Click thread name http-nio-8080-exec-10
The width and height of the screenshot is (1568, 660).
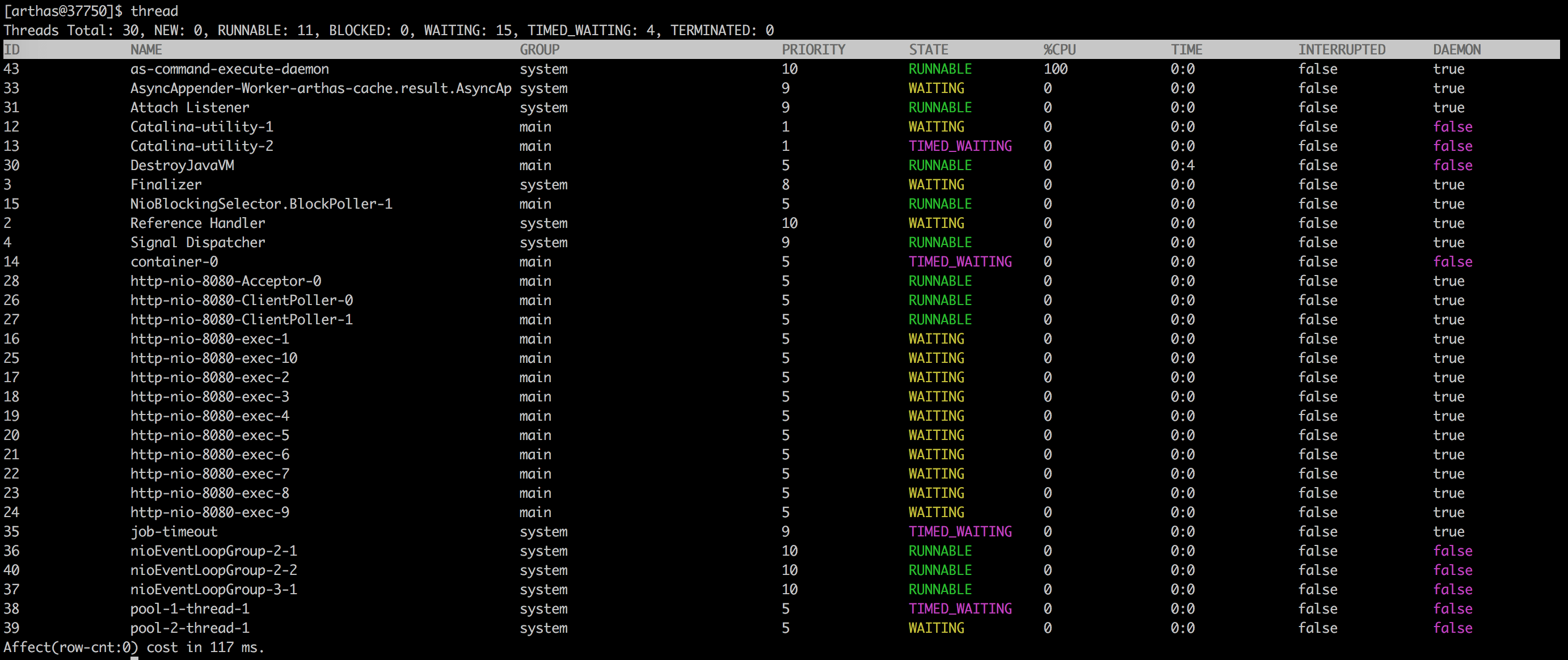(x=214, y=358)
